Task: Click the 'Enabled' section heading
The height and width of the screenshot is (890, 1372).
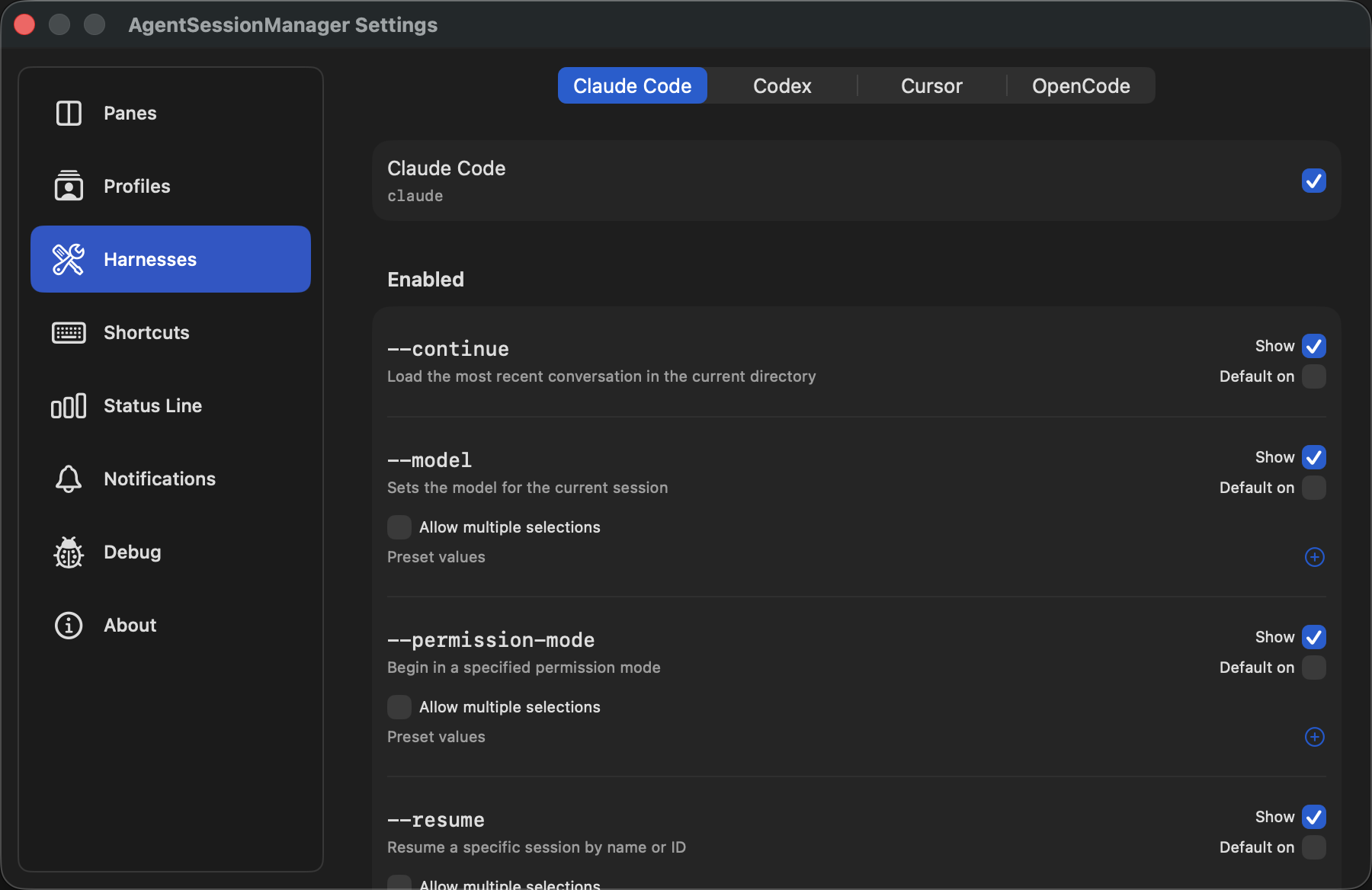Action: [425, 280]
